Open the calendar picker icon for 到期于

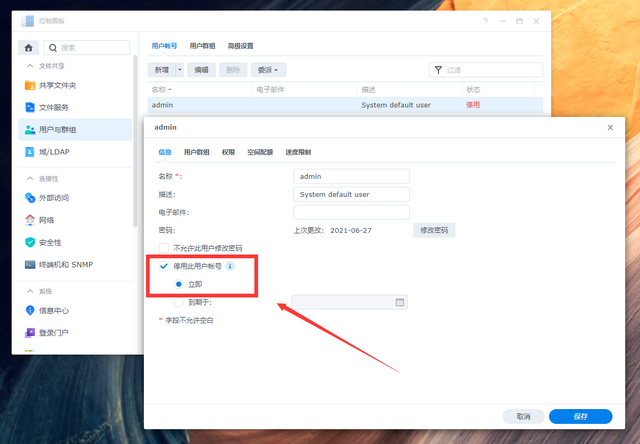(x=400, y=302)
